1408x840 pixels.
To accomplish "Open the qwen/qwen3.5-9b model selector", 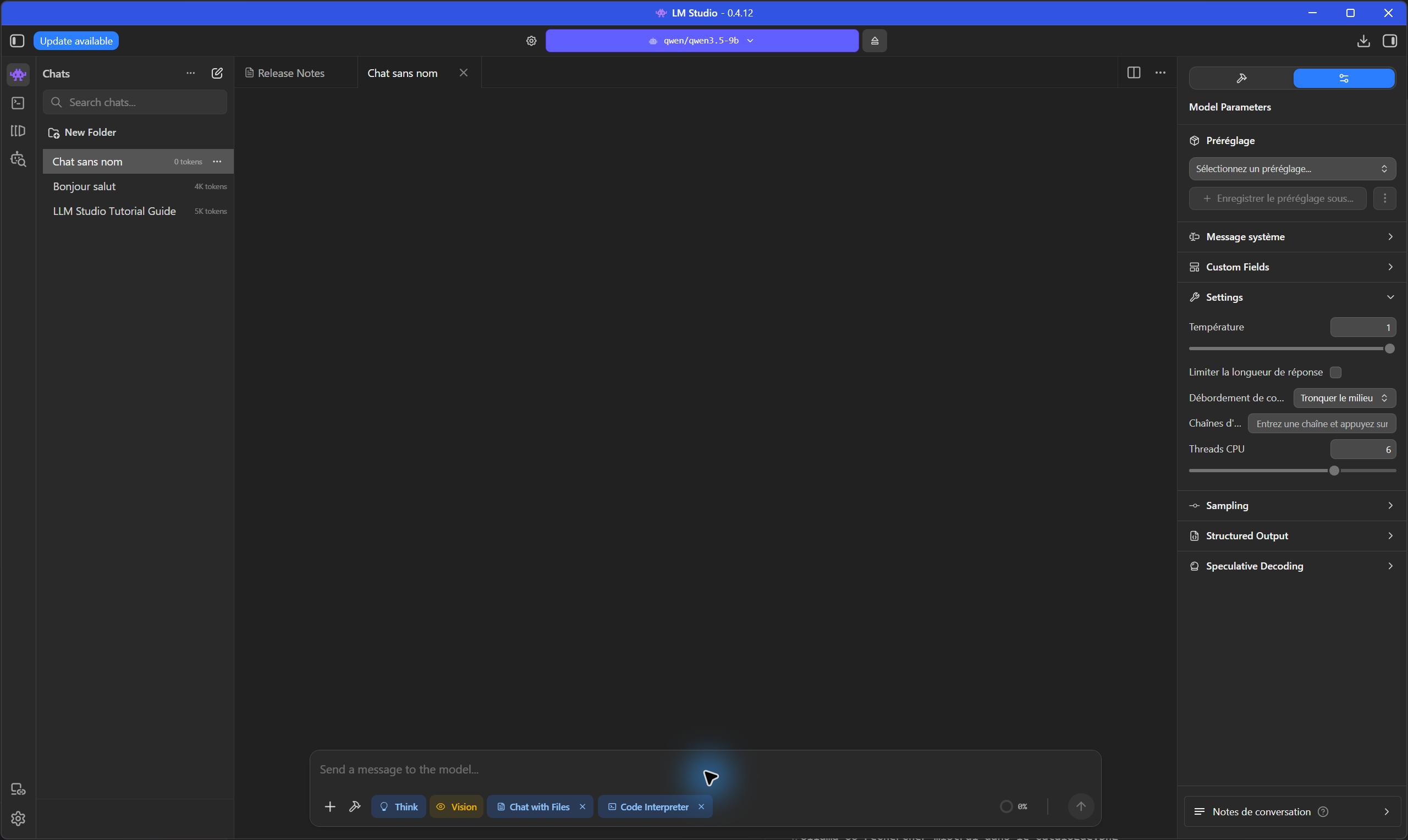I will pyautogui.click(x=701, y=41).
